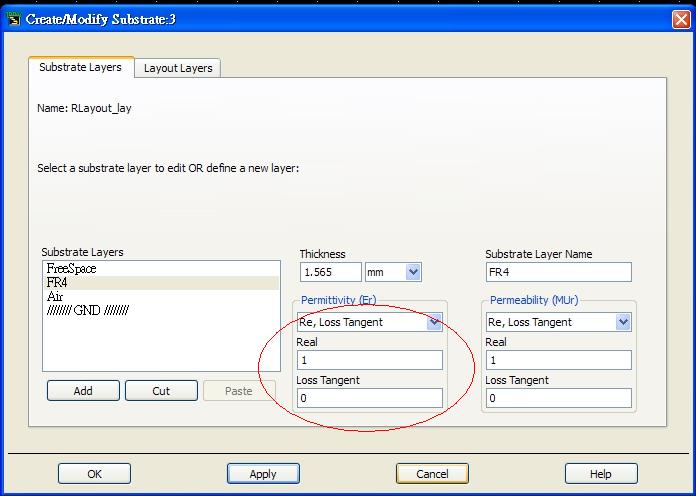Open the Layout Layers tab
The width and height of the screenshot is (696, 496).
pos(178,68)
